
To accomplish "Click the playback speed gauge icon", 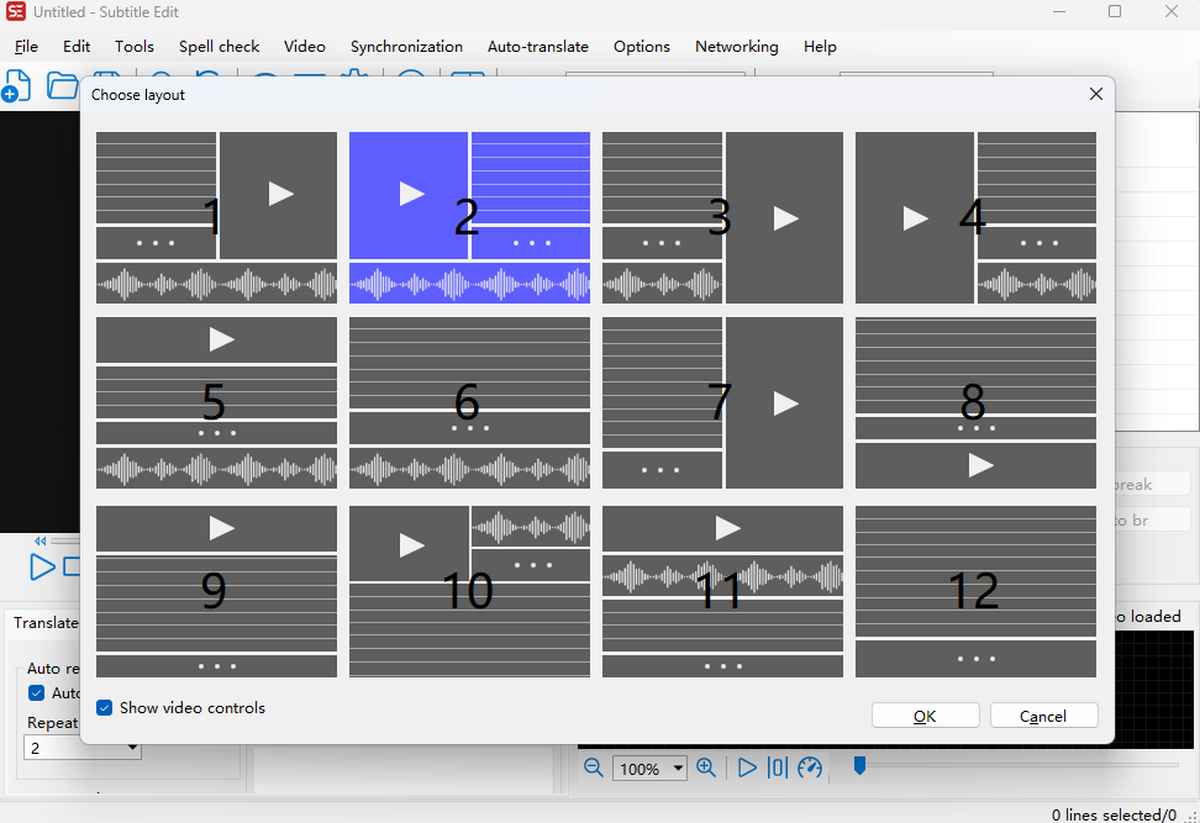I will coord(809,768).
